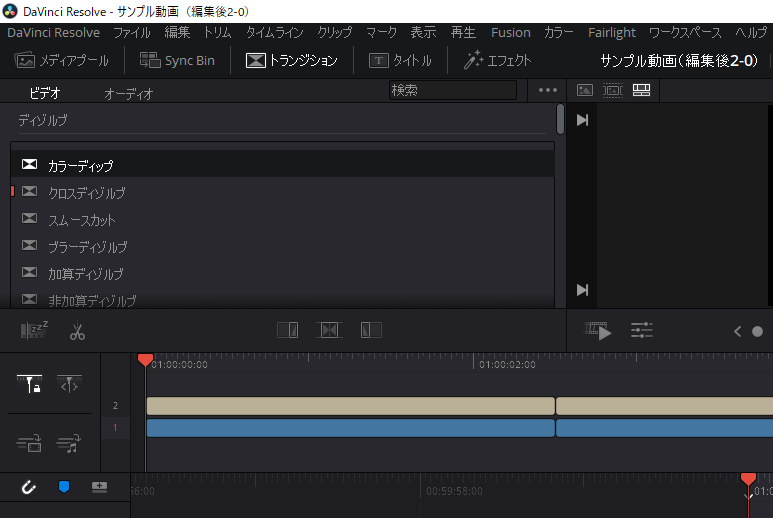This screenshot has height=518, width=773.
Task: Select the ブラーディゾルブ transition
Action: pos(282,246)
